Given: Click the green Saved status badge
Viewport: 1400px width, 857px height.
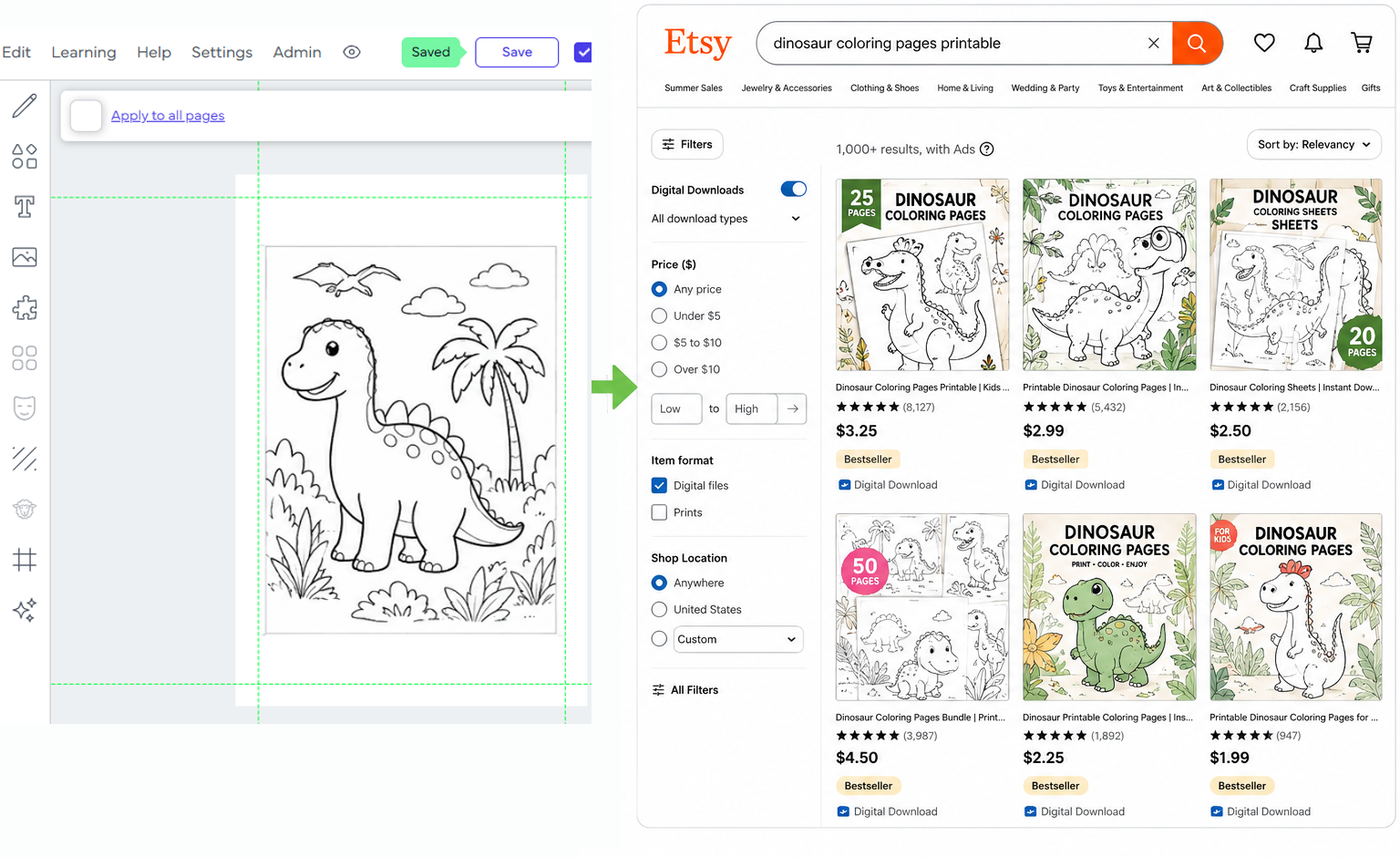Looking at the screenshot, I should coord(430,52).
